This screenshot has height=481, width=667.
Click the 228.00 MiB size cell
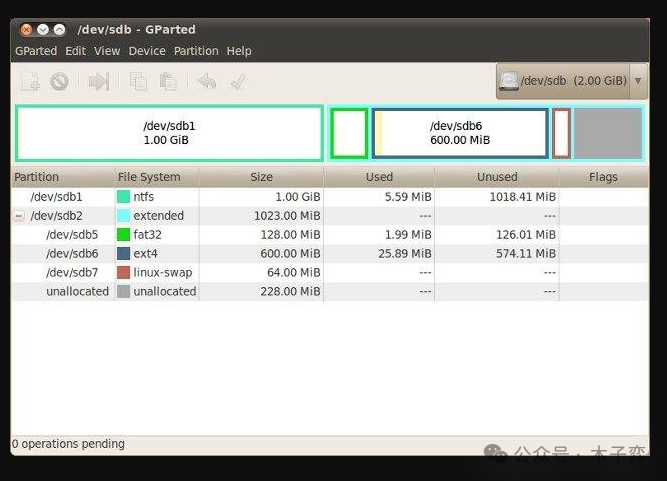pyautogui.click(x=291, y=291)
